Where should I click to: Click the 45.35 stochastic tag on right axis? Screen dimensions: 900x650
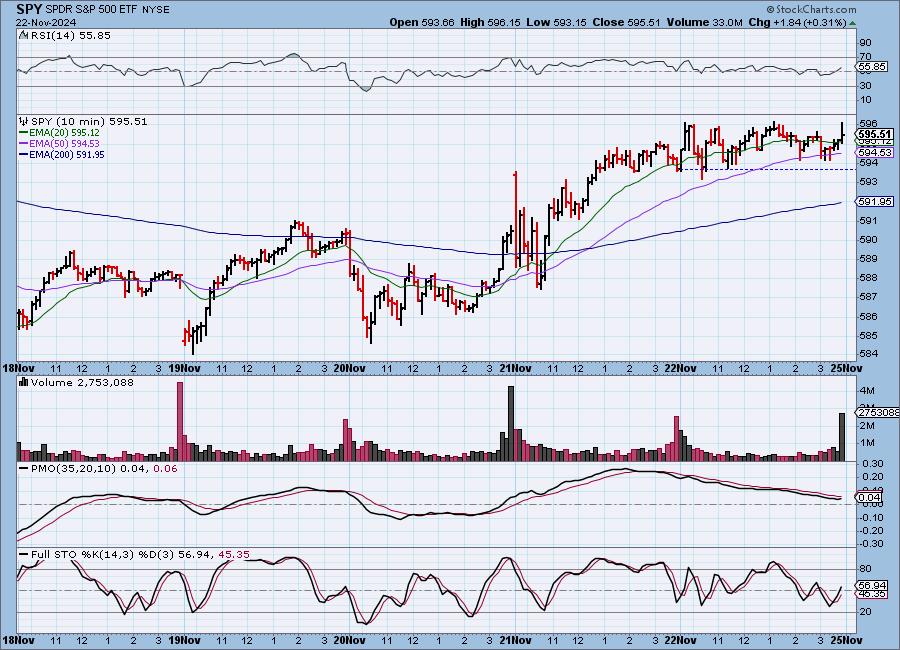872,594
